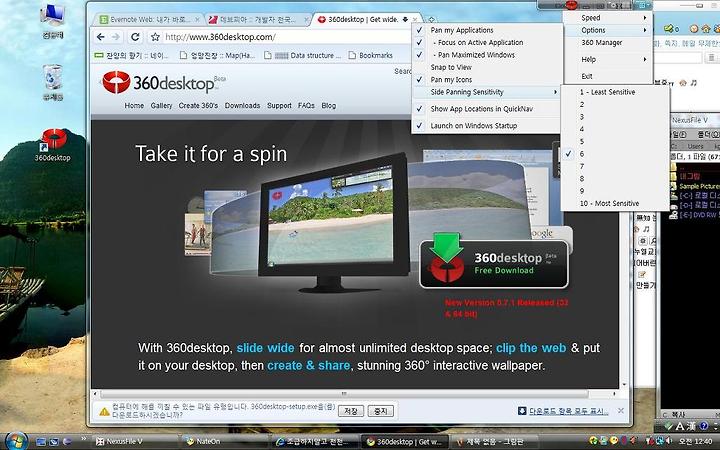Switch to NexusFile V taskbar button
Screen dimensions: 720x450
pyautogui.click(x=133, y=442)
